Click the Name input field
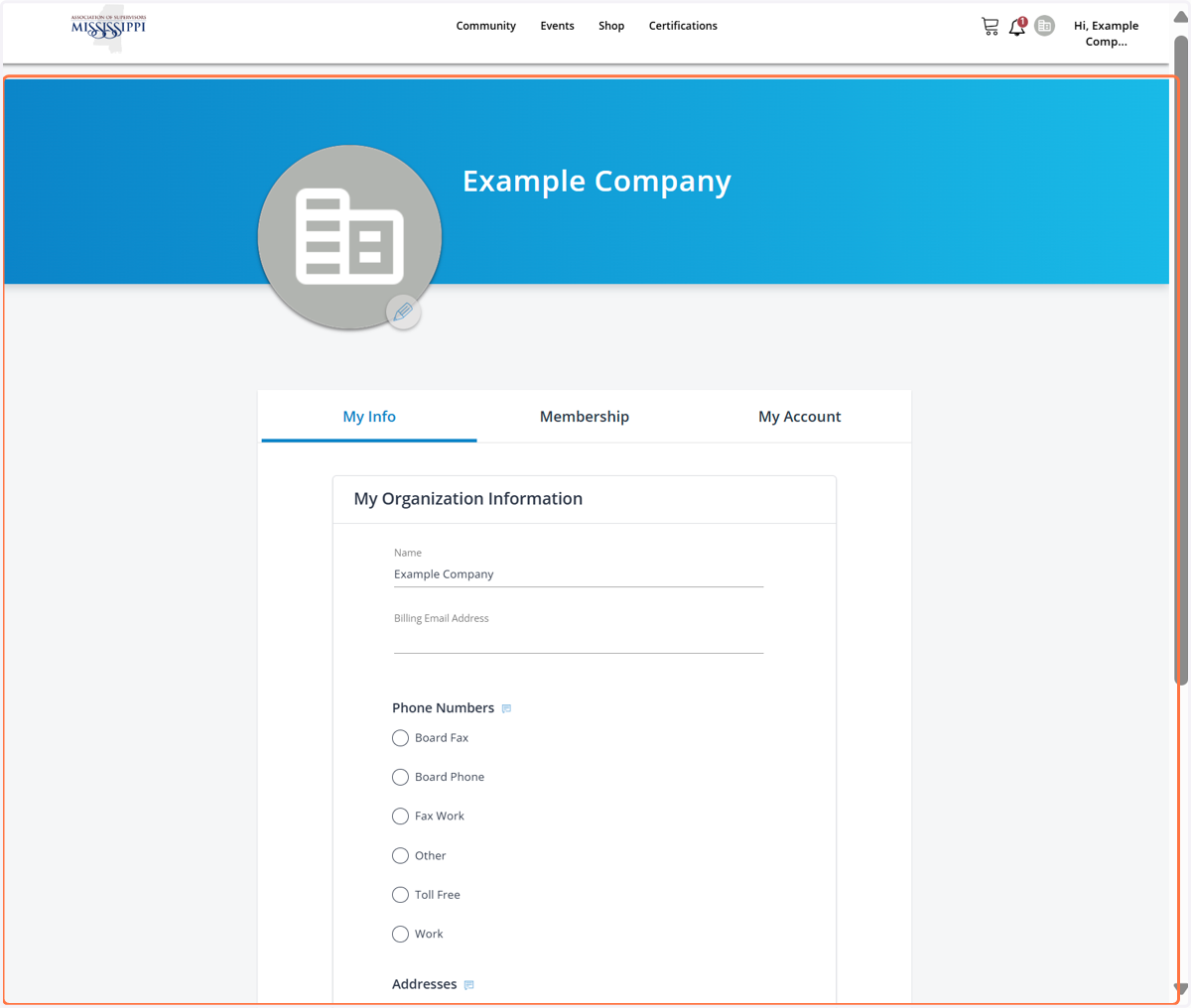Viewport: 1191px width, 1008px height. click(x=579, y=574)
